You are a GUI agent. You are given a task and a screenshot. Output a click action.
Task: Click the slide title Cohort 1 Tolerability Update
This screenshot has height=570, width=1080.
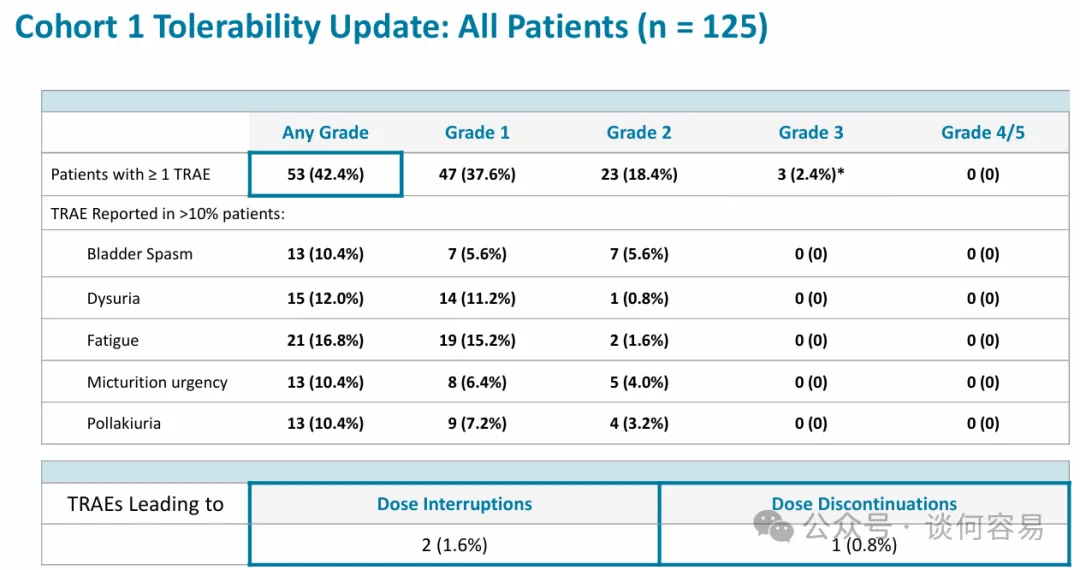(x=392, y=27)
